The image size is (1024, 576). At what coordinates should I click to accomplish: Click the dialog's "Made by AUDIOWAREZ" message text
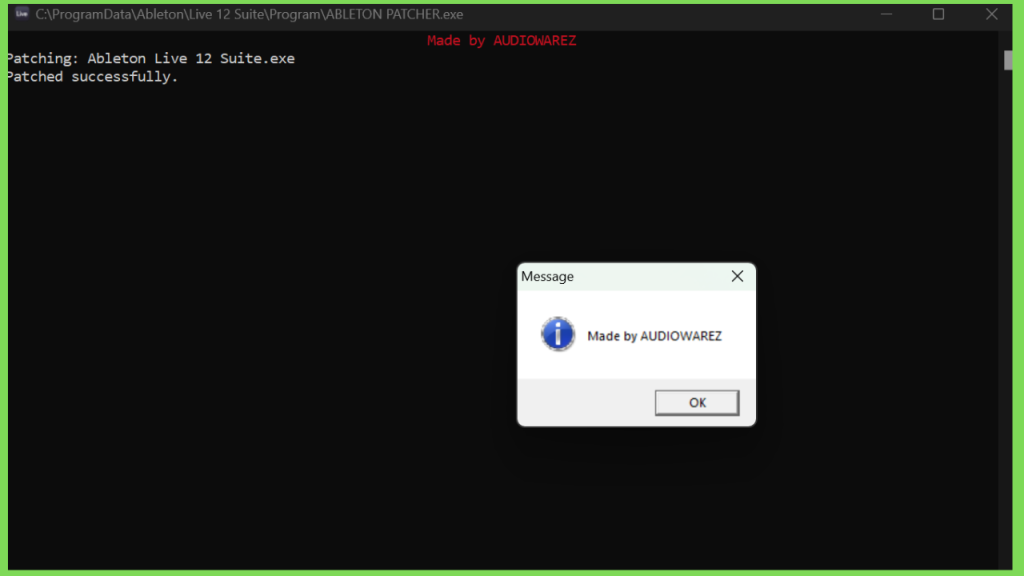click(654, 336)
